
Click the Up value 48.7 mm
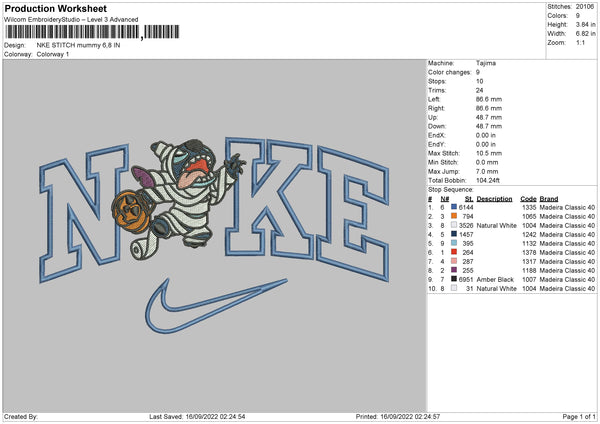click(489, 117)
